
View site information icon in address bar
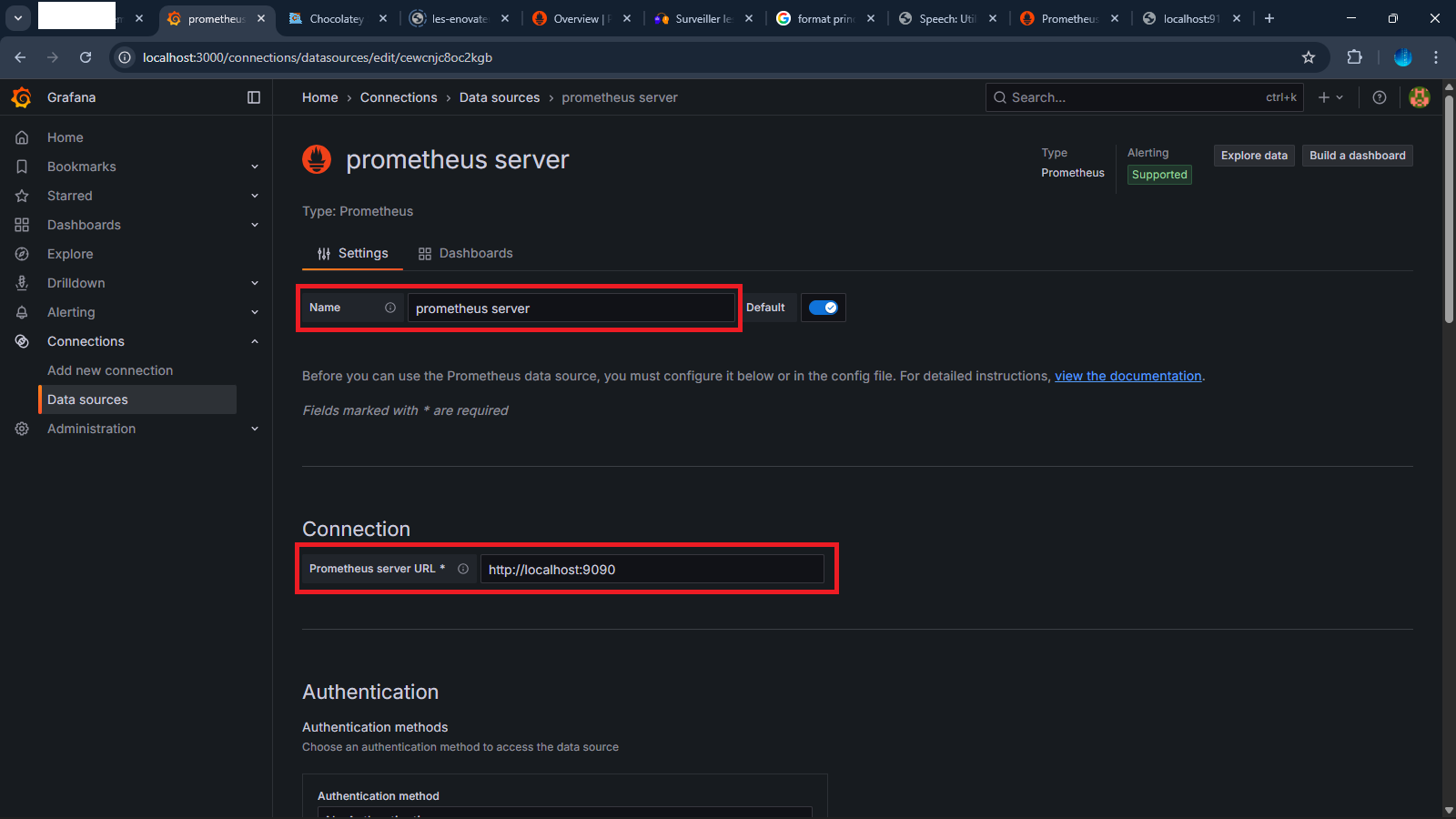125,57
